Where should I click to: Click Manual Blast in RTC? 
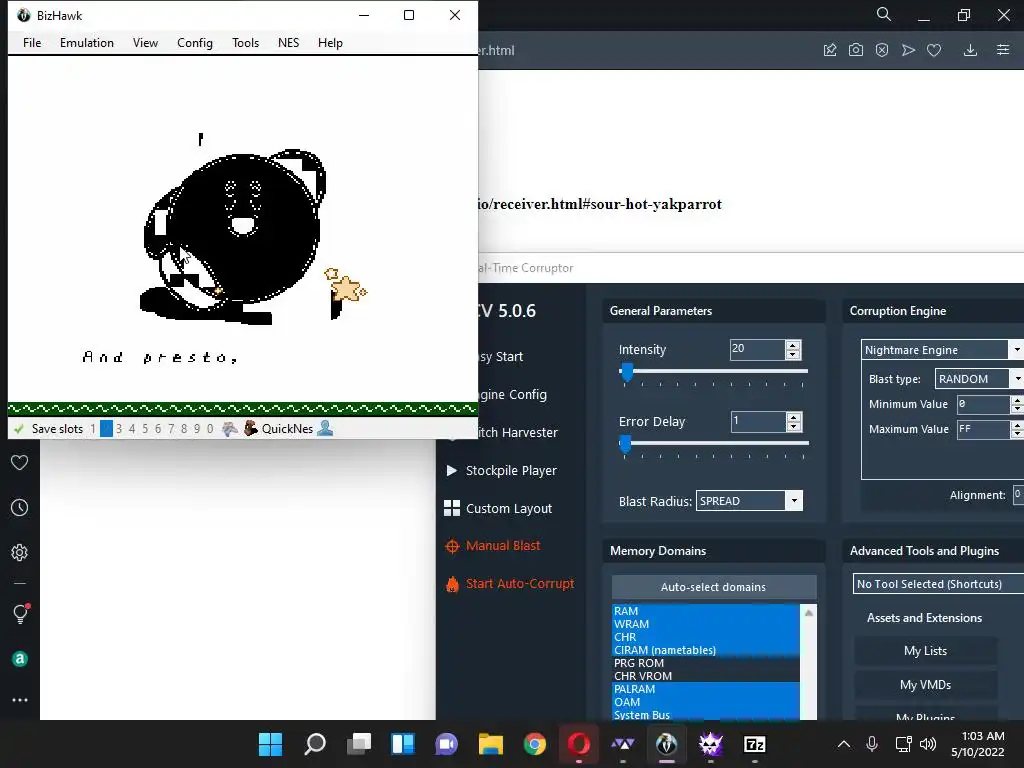point(492,545)
